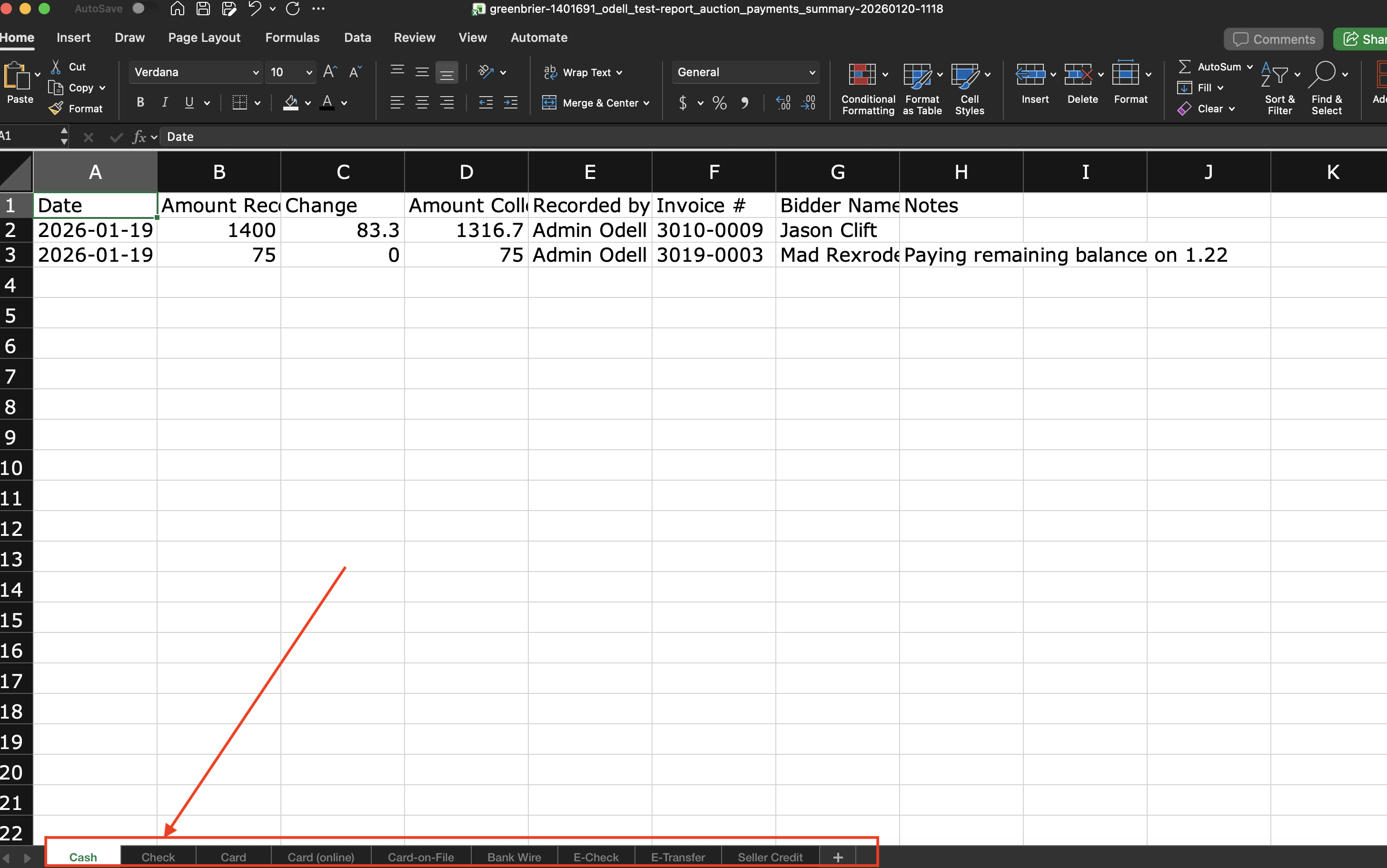Click the Borders icon
The image size is (1387, 868).
(x=240, y=103)
